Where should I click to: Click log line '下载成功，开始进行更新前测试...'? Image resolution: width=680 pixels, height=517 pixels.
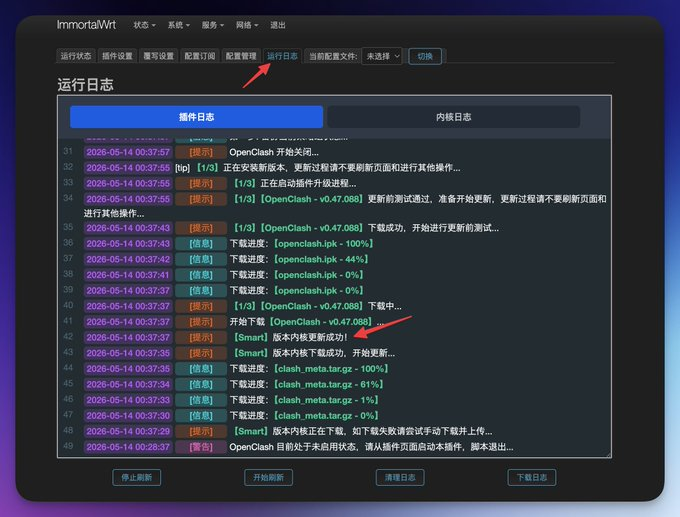(x=366, y=228)
